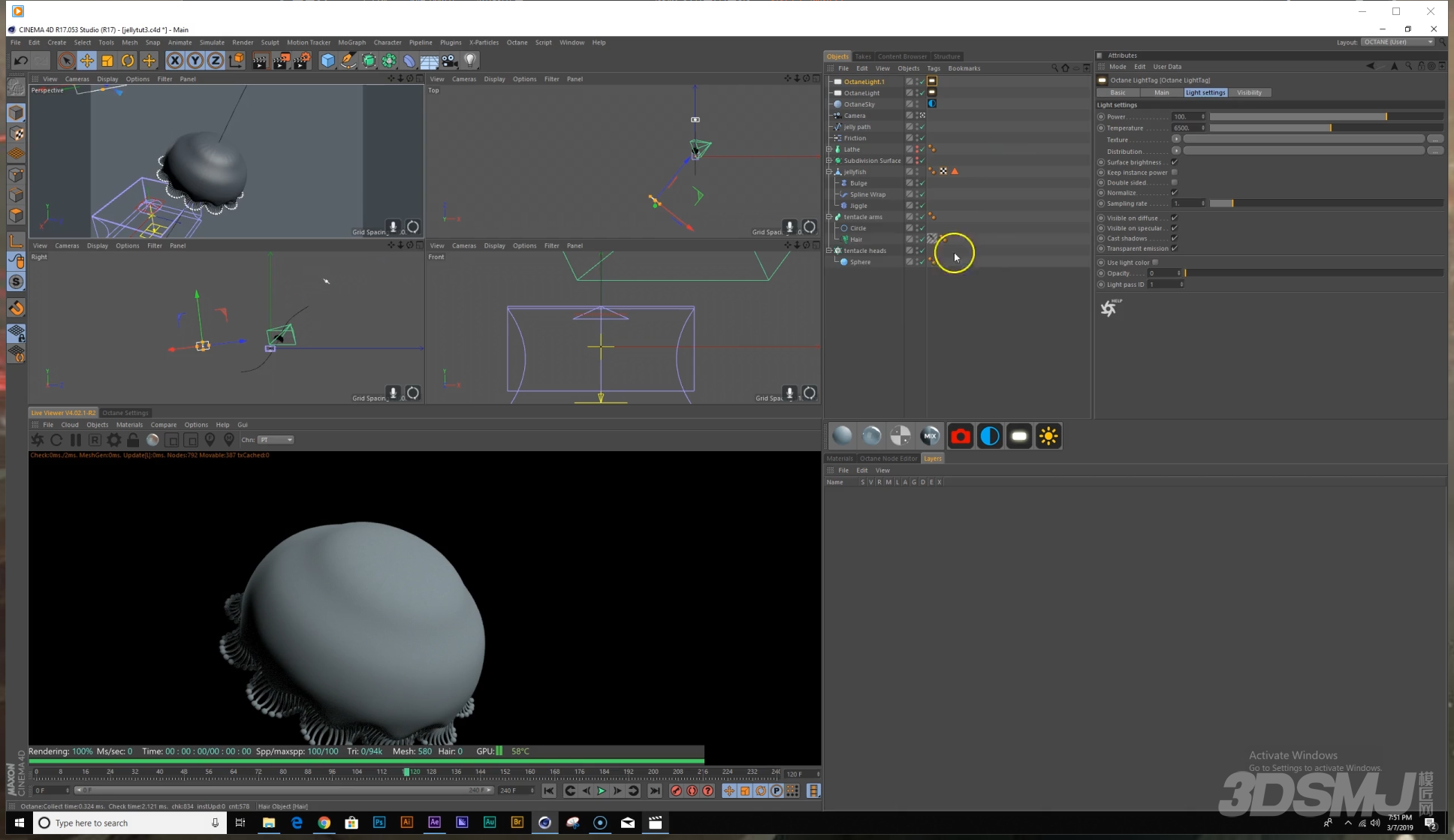The height and width of the screenshot is (840, 1454).
Task: Enable Keep instance power checkbox
Action: (x=1175, y=173)
